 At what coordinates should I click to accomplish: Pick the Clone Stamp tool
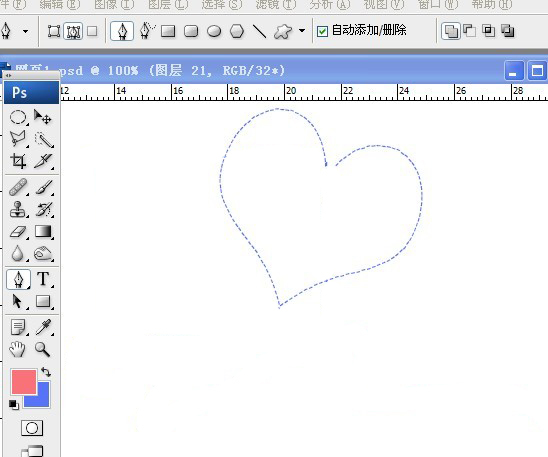[18, 210]
